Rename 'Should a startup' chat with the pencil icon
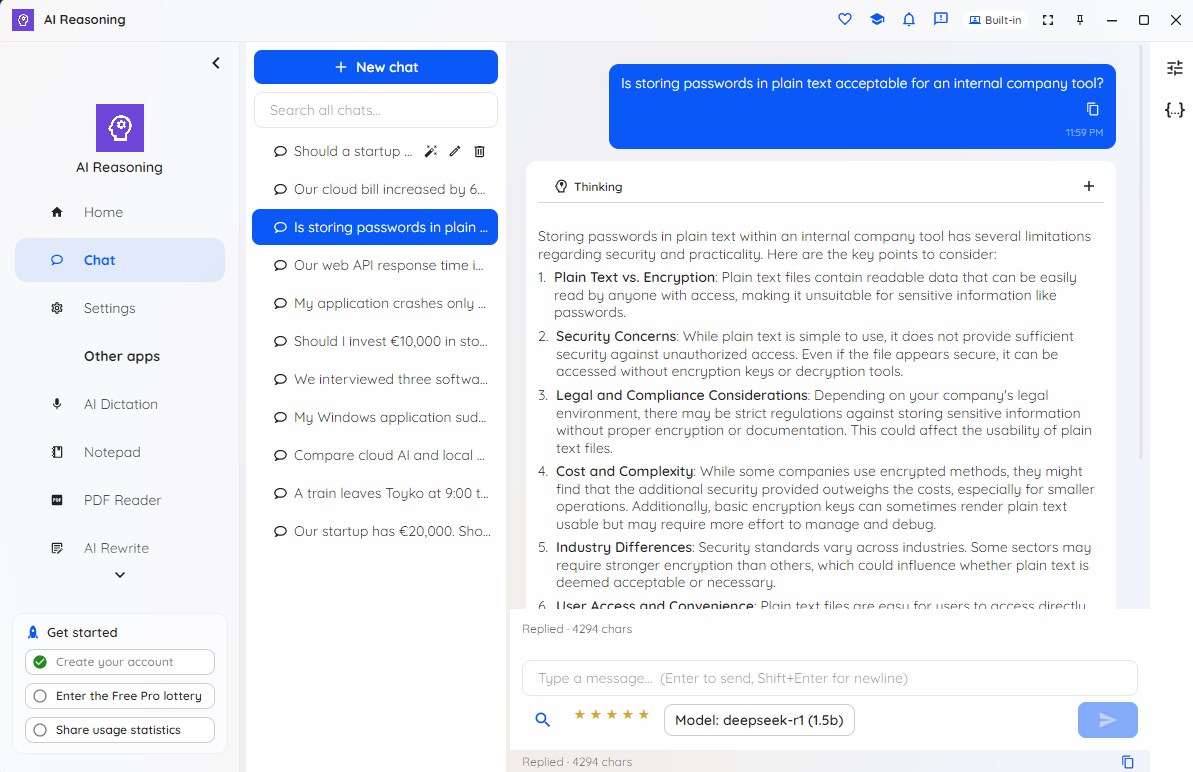1193x772 pixels. coord(455,151)
